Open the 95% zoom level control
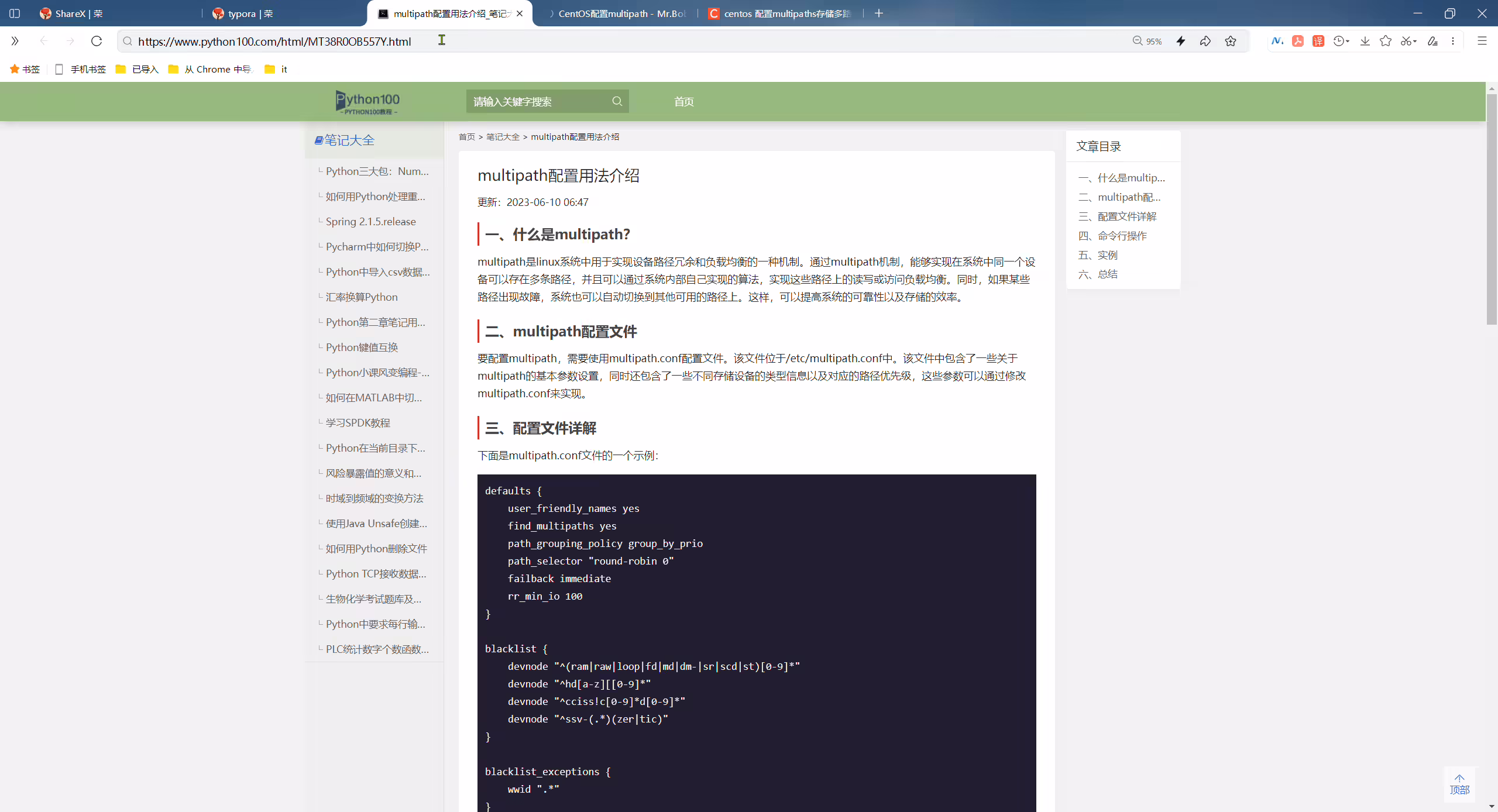This screenshot has width=1498, height=812. click(x=1147, y=41)
